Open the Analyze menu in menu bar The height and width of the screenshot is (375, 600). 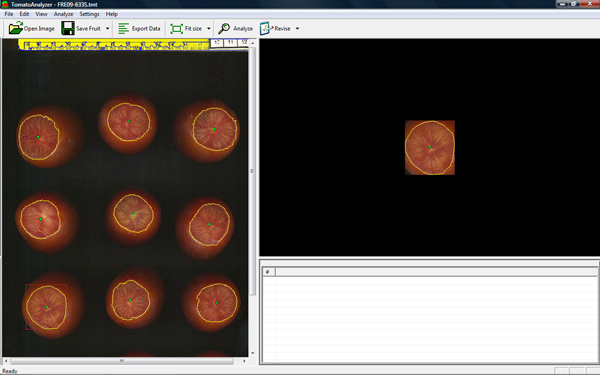coord(64,14)
